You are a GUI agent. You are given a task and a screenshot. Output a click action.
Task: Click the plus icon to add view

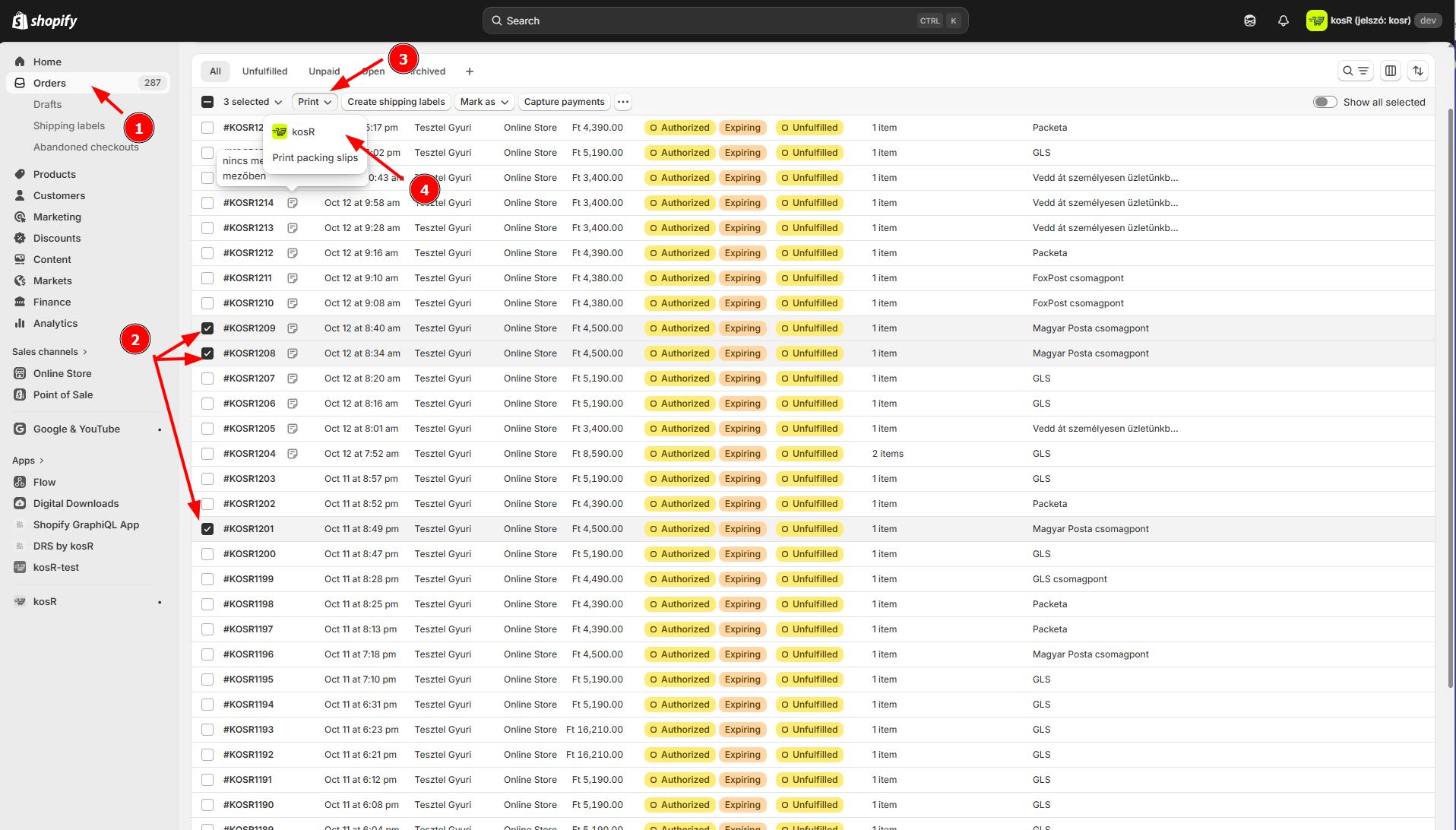click(x=469, y=71)
